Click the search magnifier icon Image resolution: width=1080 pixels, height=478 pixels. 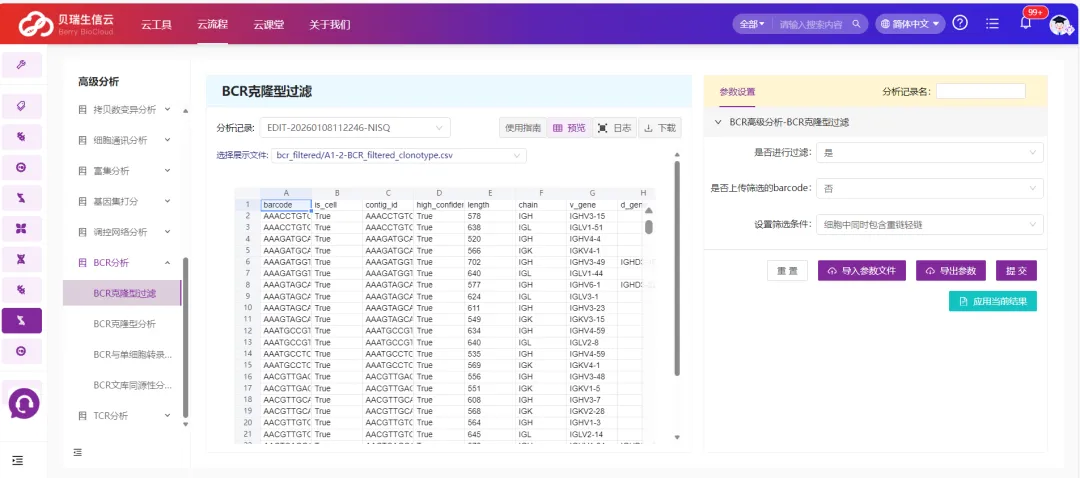click(x=856, y=24)
